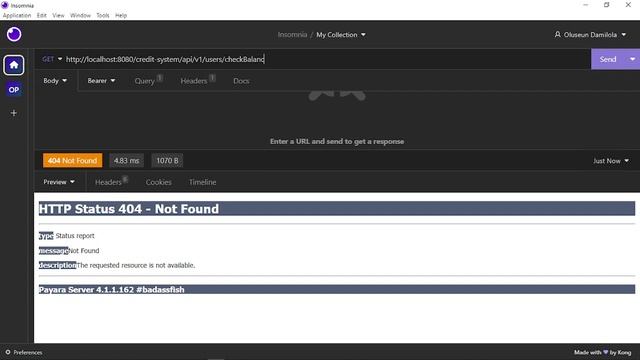Click the 'Status report' type text
This screenshot has height=360, width=640.
[75, 236]
